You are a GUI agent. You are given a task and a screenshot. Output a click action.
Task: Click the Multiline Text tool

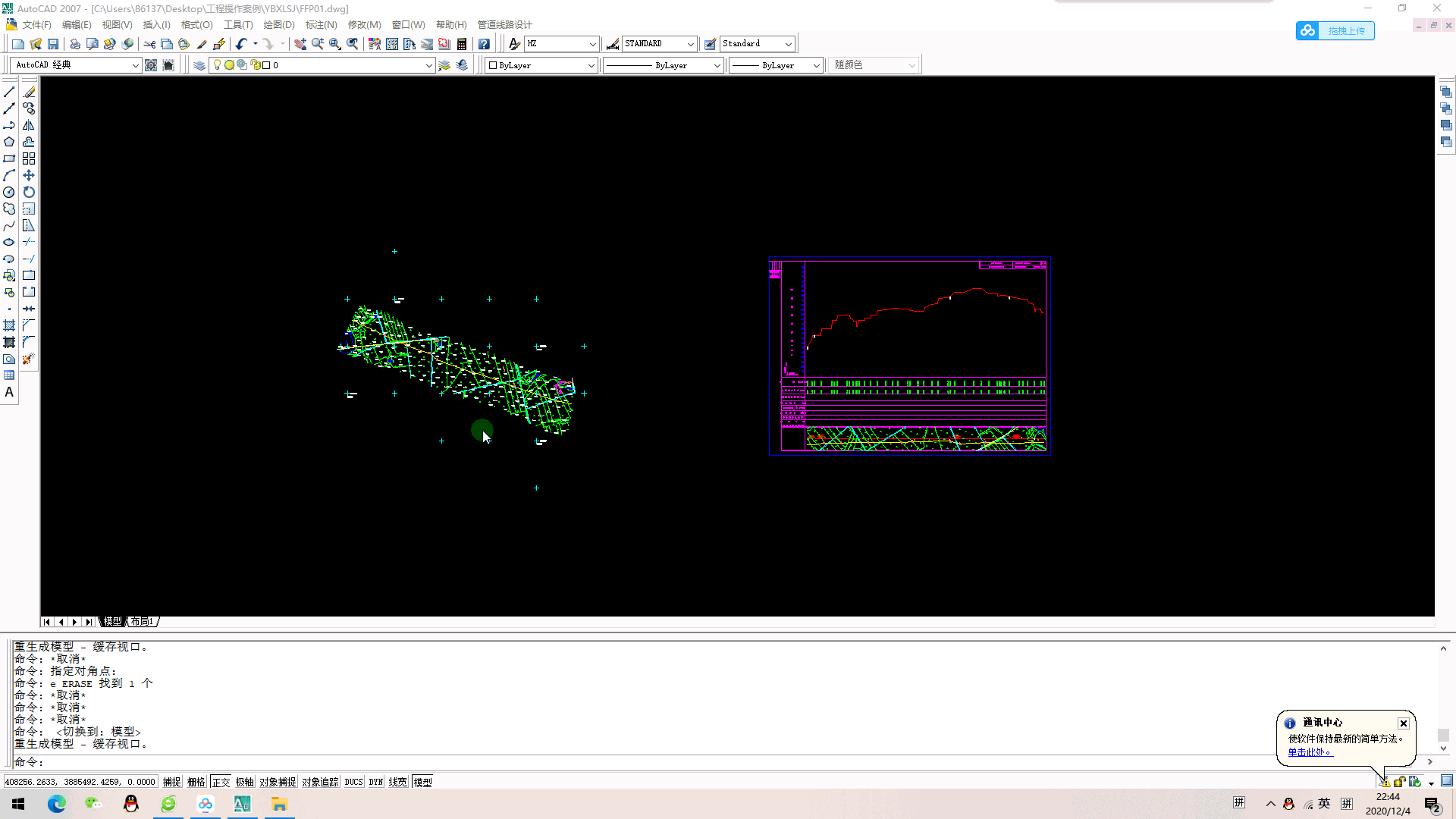(x=9, y=392)
